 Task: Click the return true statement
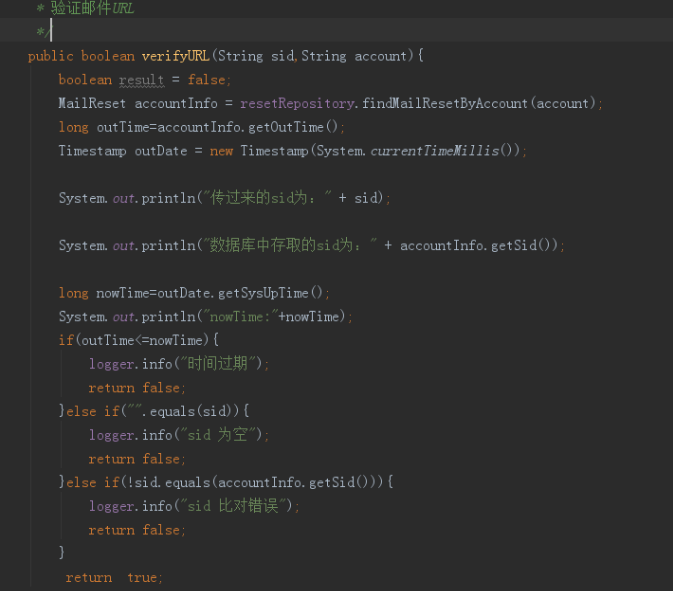[114, 578]
